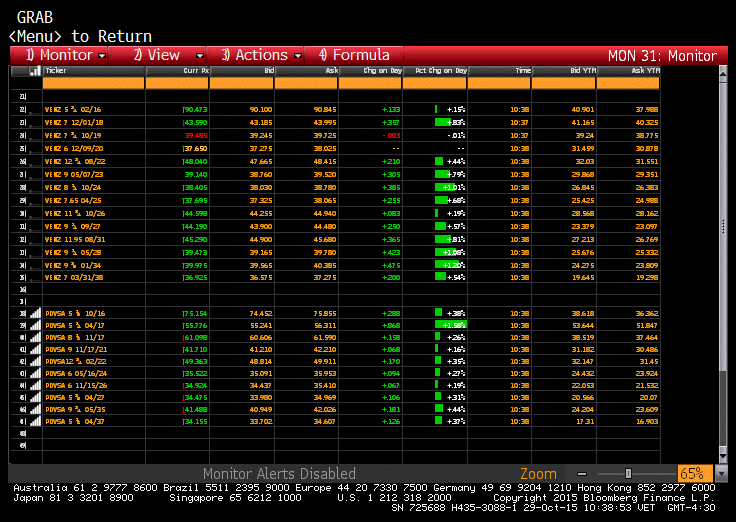Expand the dropdown arrow beside View

[200, 56]
